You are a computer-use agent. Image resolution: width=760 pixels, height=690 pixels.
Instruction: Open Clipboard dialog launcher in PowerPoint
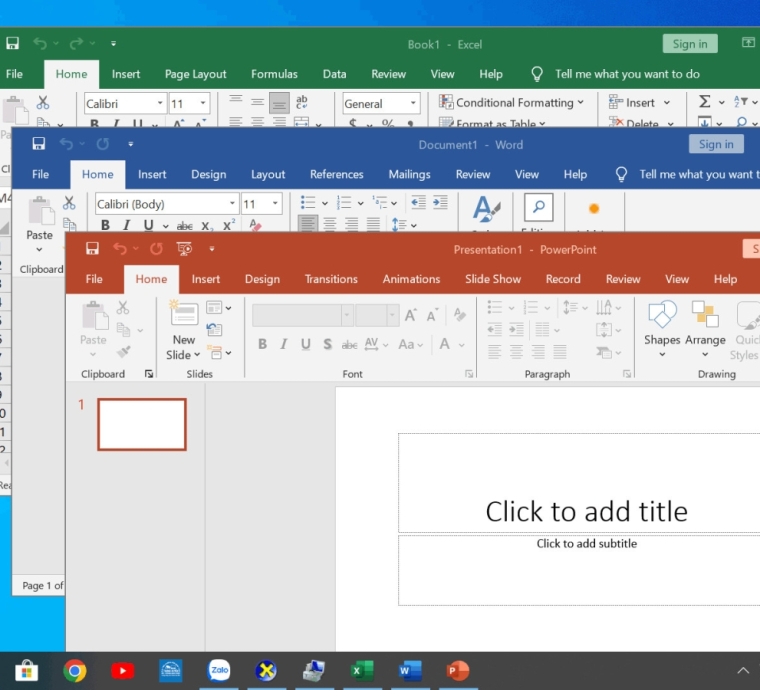coord(148,374)
